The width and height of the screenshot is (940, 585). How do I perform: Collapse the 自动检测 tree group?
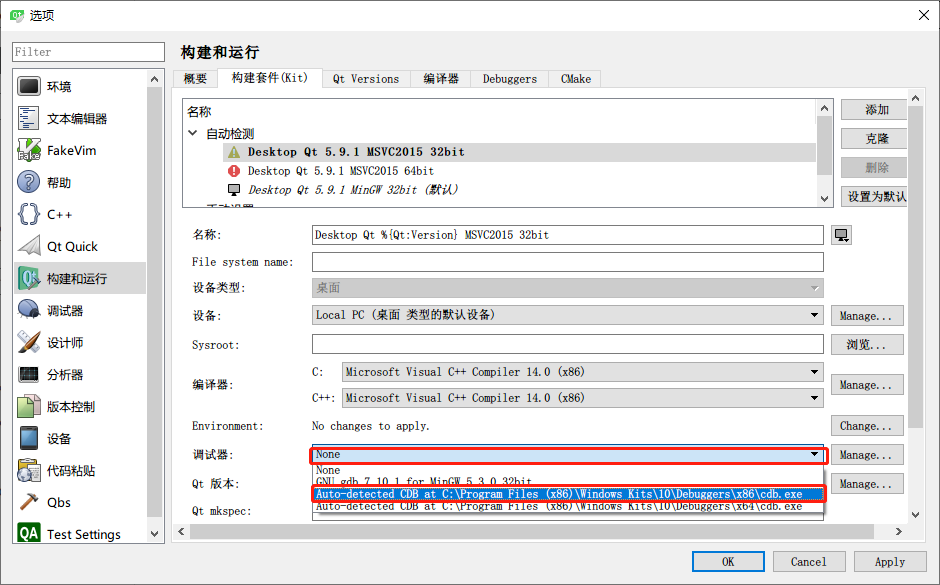click(193, 133)
